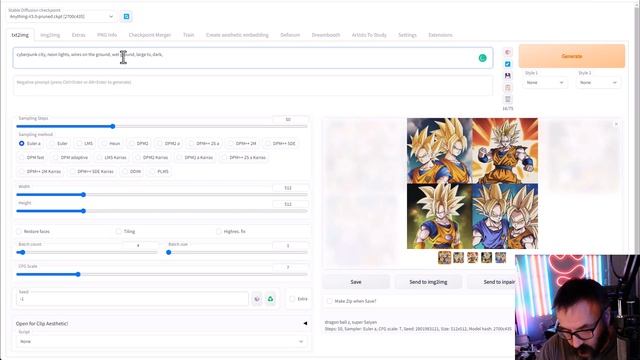Choose the DPM++ 2M Karras sampler
This screenshot has width=640, height=360.
click(x=40, y=171)
